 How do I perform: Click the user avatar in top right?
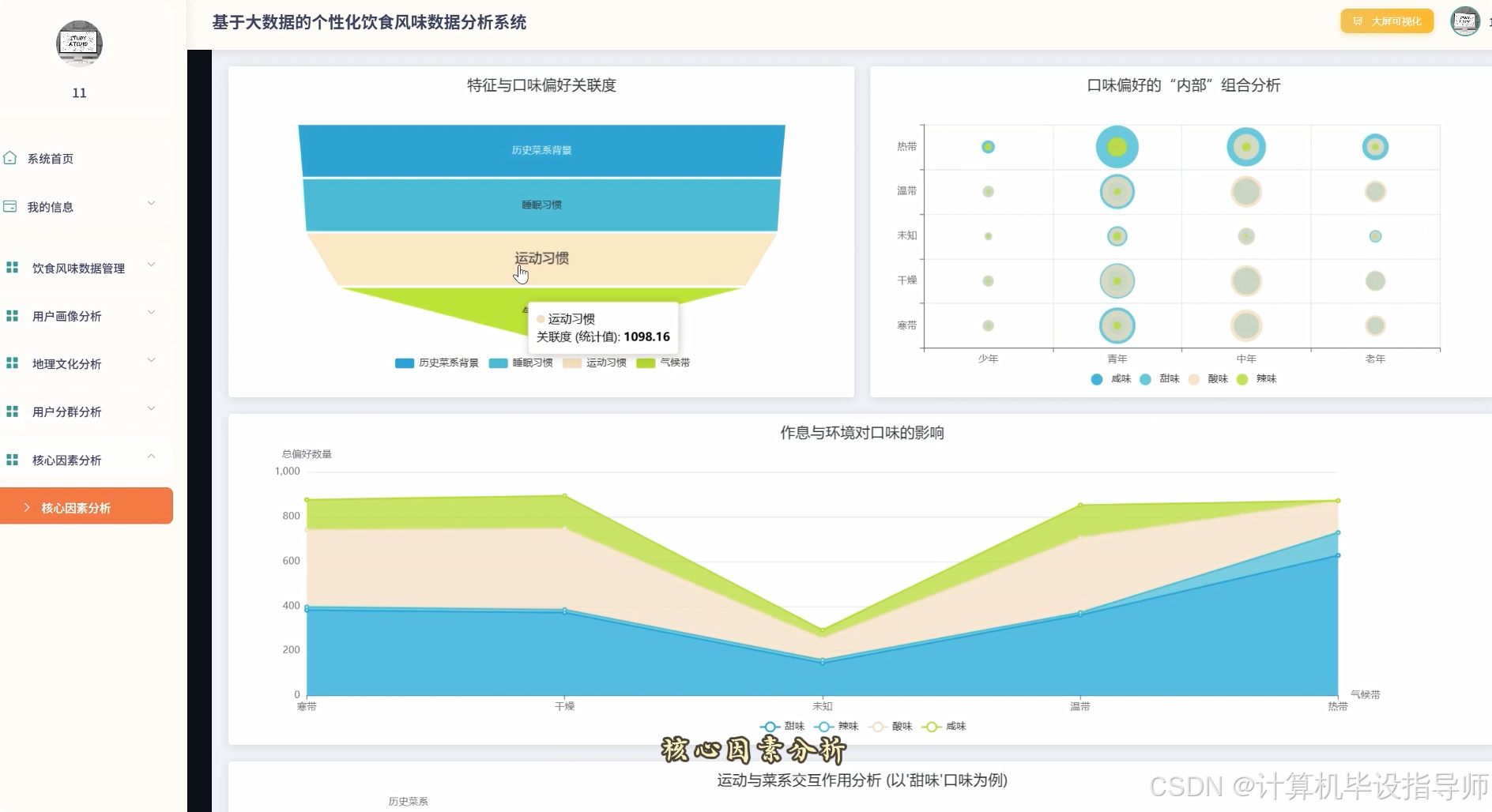1465,21
